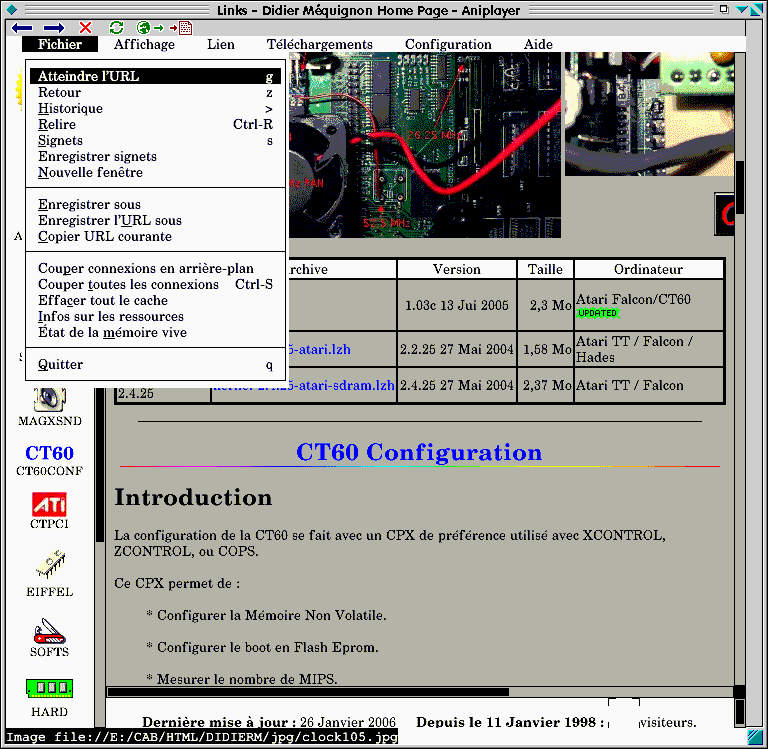Choose Nouvelle fenêtre entry
The width and height of the screenshot is (768, 749).
[155, 172]
